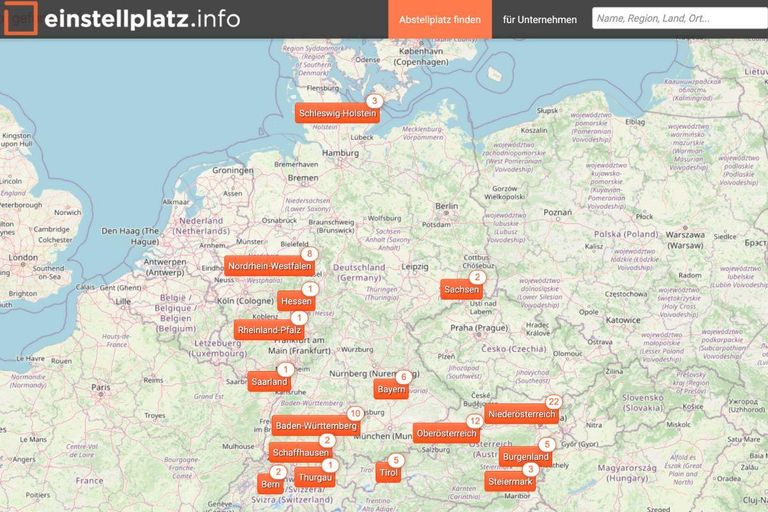
Task: Click the Niederösterreich marker with 22 listings
Action: coord(521,414)
